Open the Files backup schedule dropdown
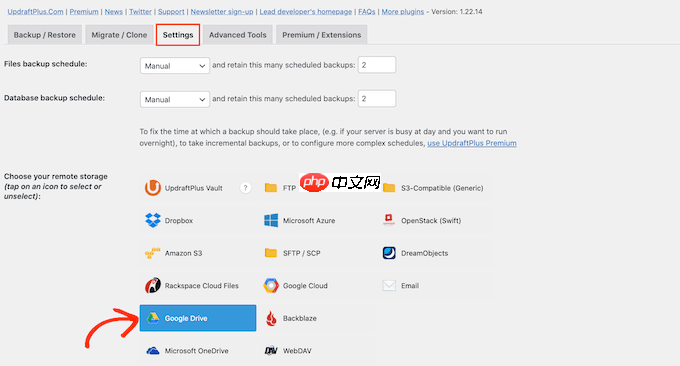Screen dimensions: 680x366 (175, 65)
